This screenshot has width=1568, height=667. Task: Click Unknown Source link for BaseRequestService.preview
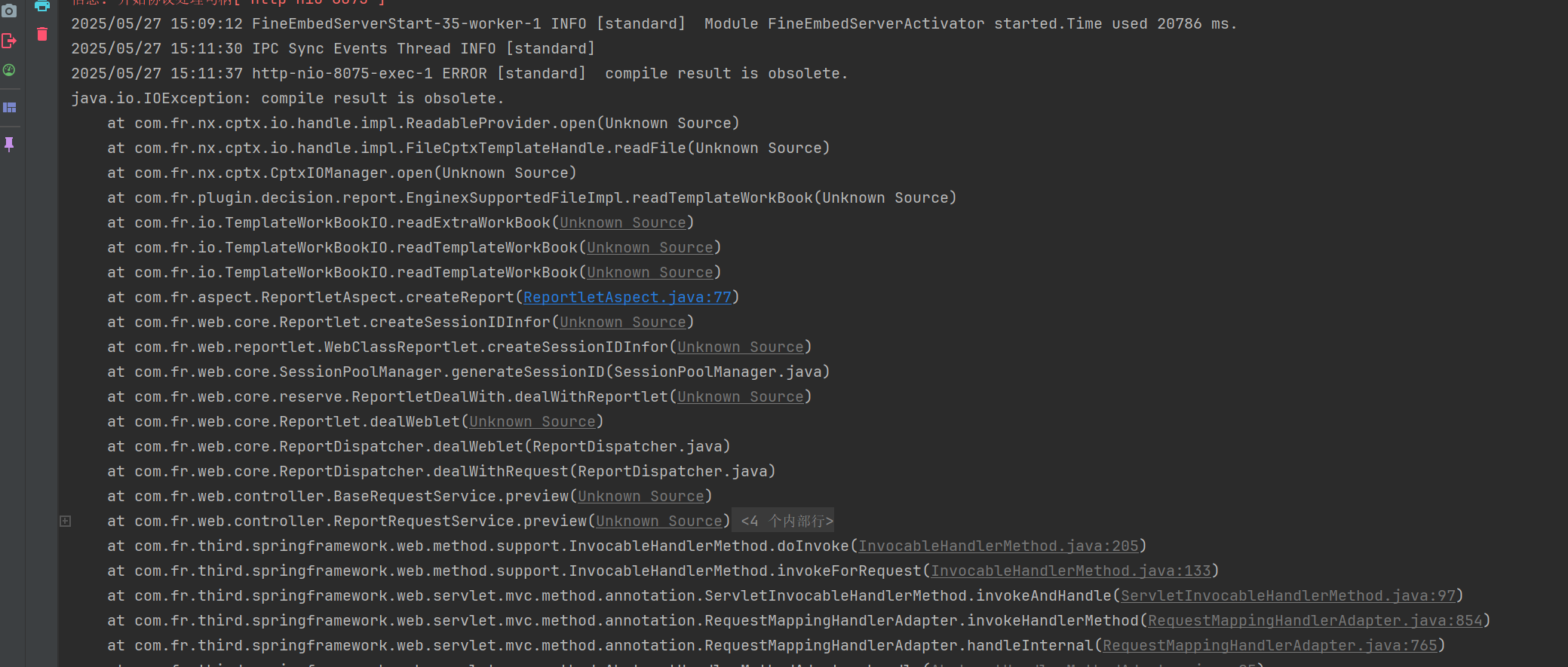[641, 496]
